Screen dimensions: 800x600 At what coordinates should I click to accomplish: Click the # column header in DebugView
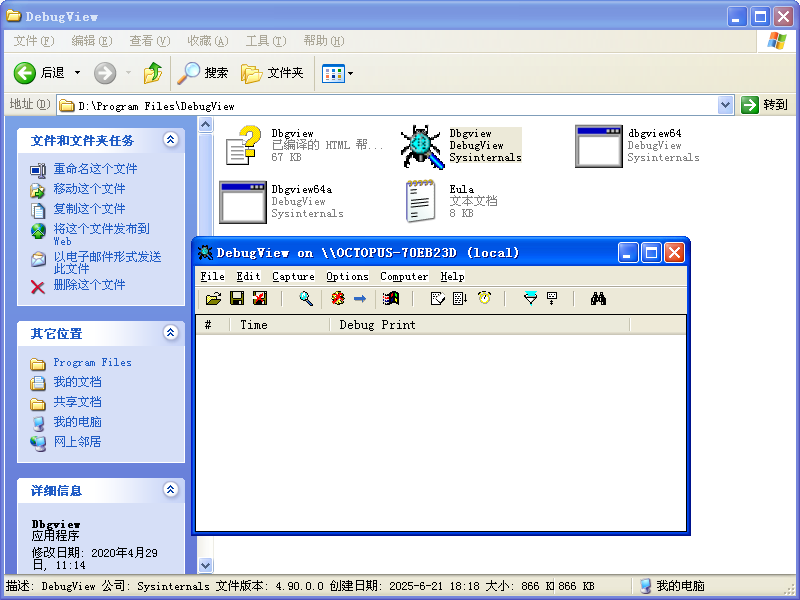[213, 325]
